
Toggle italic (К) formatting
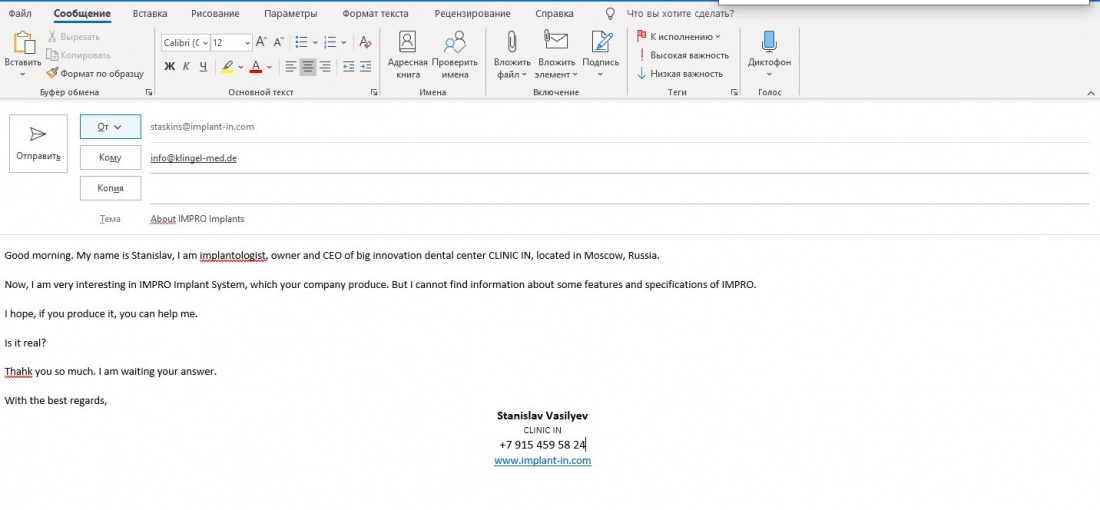coord(186,67)
